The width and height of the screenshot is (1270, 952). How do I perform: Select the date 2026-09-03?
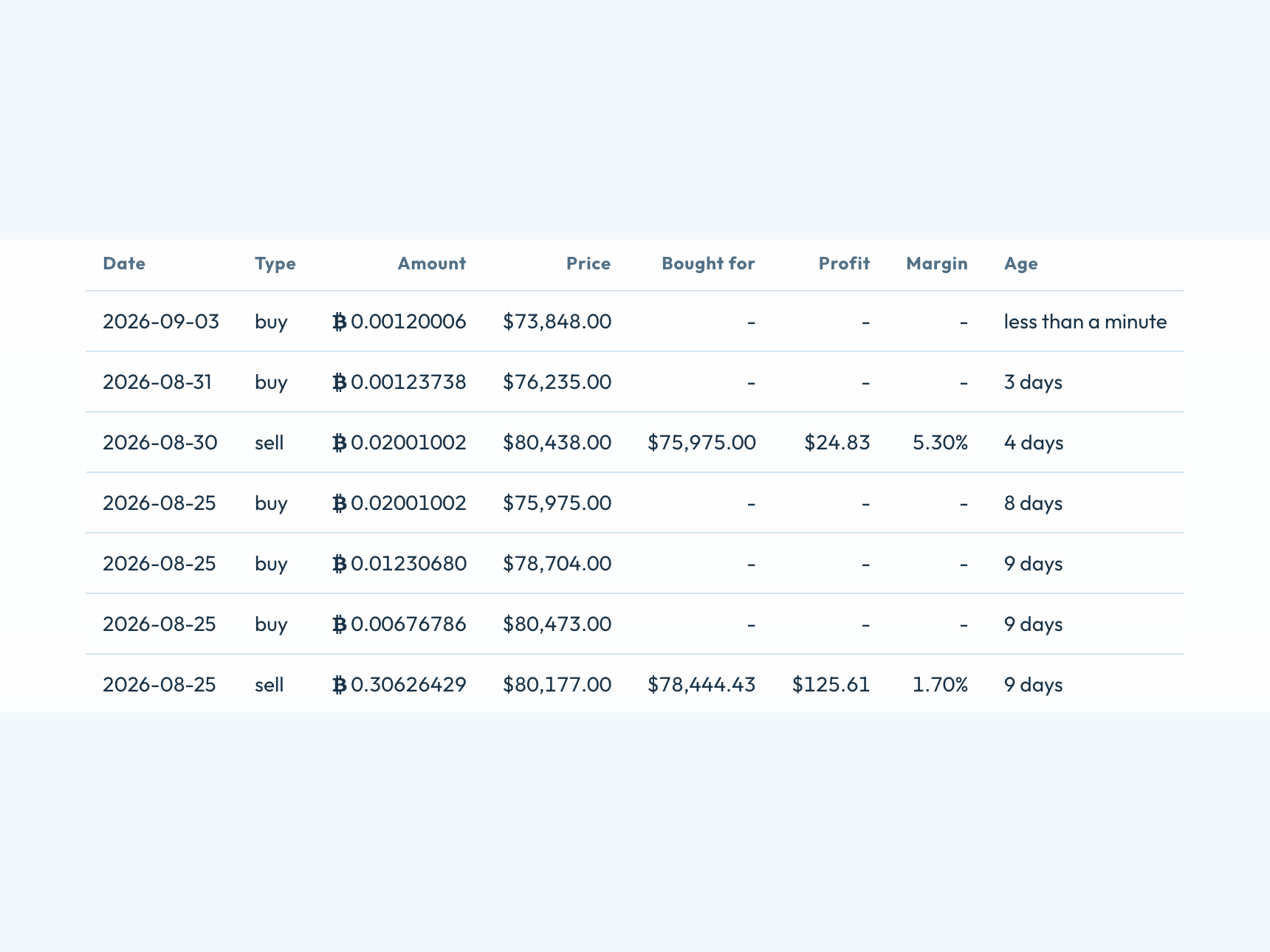coord(161,322)
